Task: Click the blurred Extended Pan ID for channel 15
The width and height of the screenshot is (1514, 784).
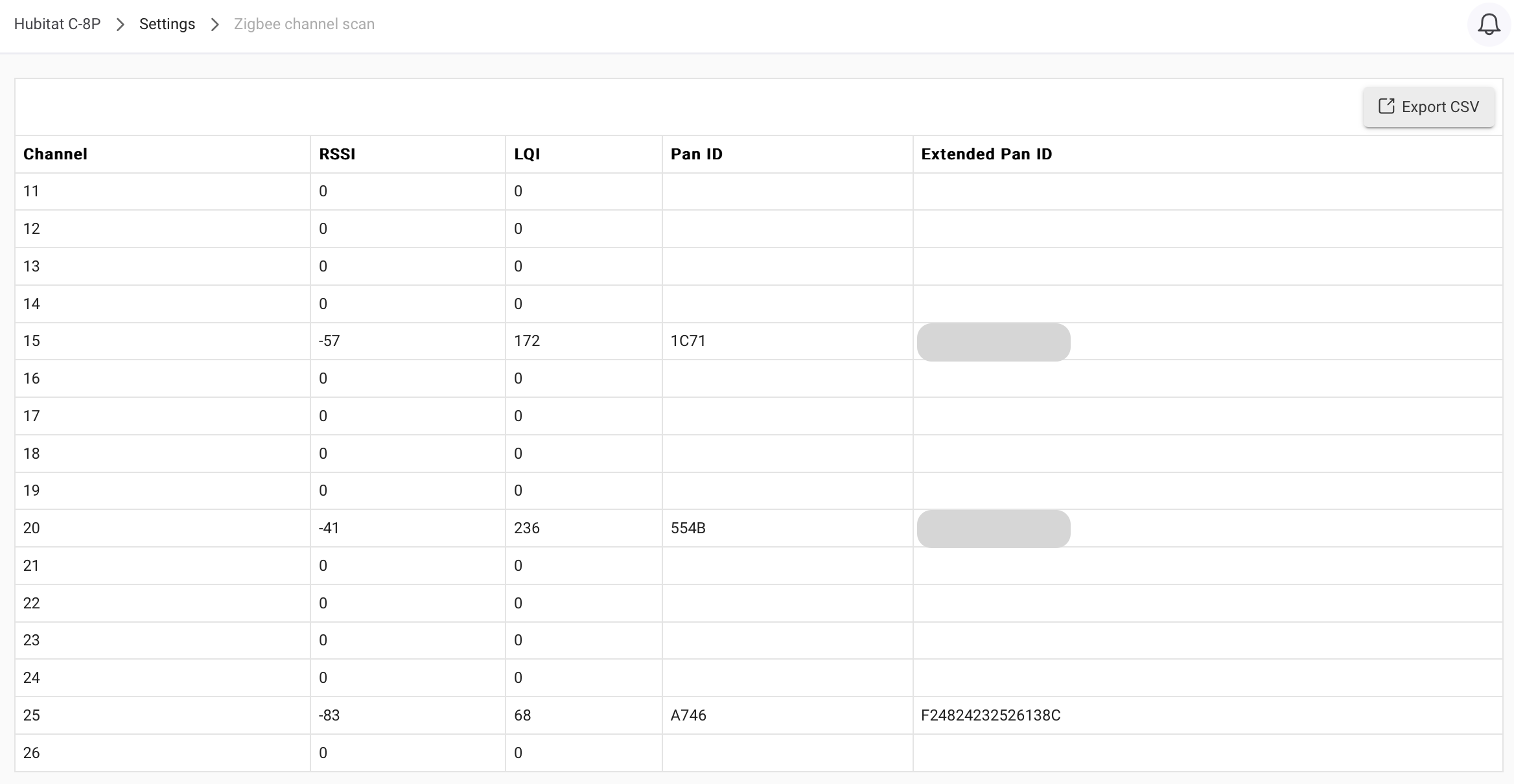Action: click(994, 342)
